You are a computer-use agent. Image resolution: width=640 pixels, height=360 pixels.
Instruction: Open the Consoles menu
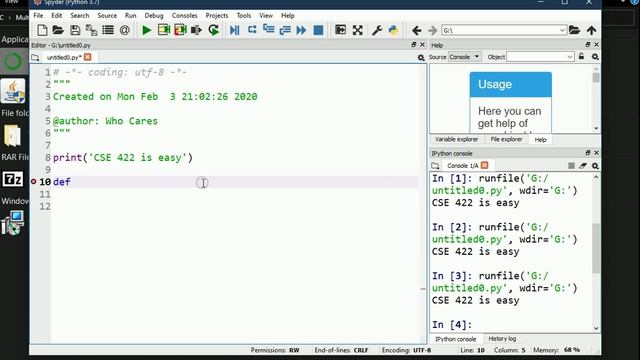click(x=184, y=16)
